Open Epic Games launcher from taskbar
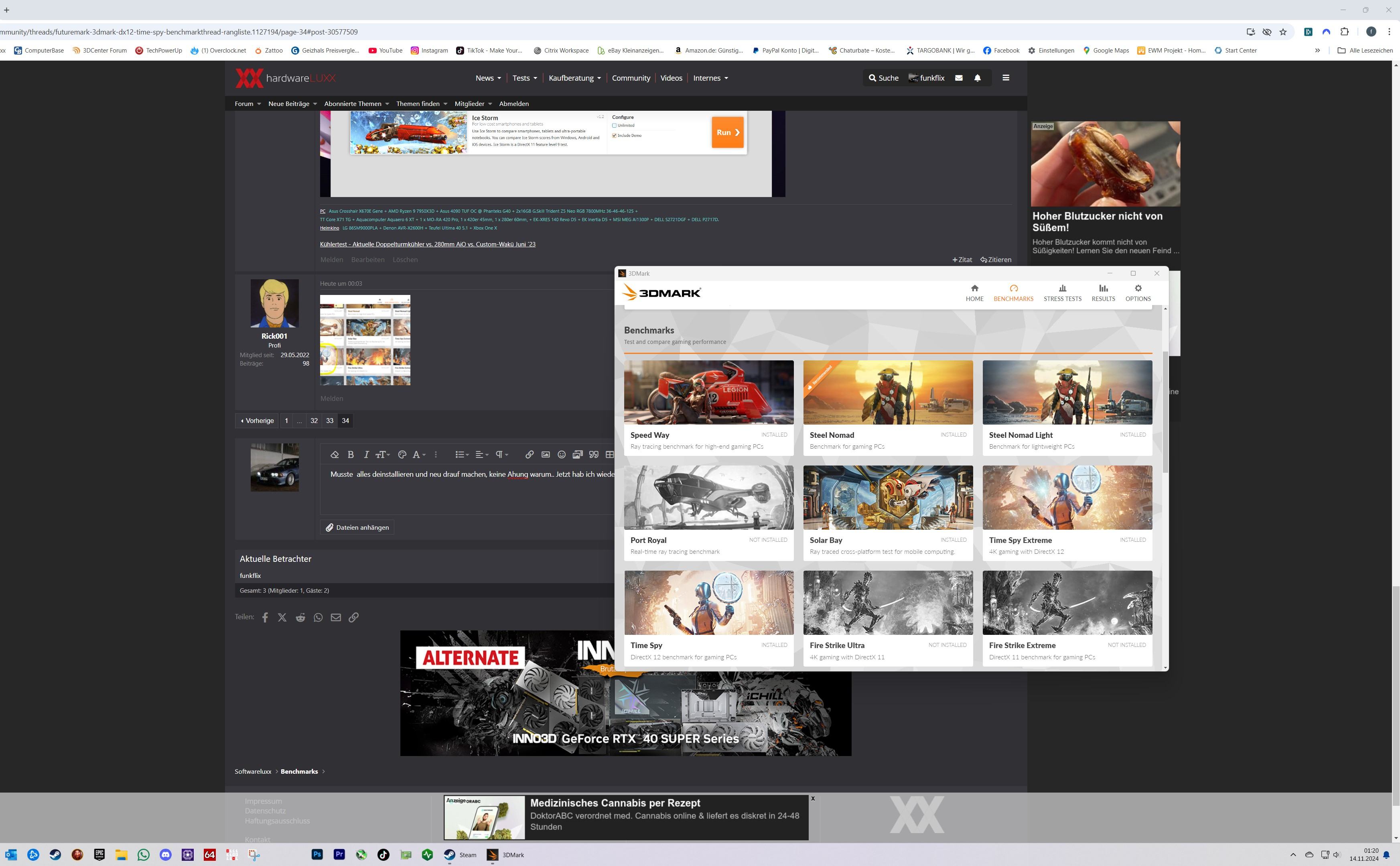Viewport: 1400px width, 866px height. (x=99, y=854)
